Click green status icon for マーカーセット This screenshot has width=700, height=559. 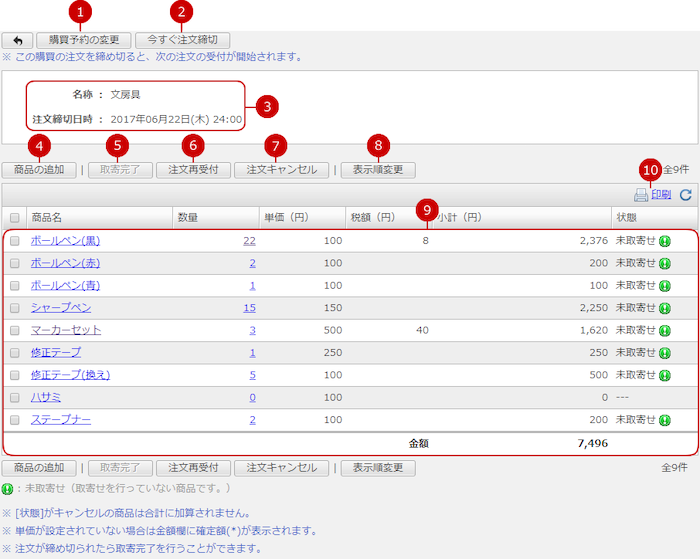(664, 330)
